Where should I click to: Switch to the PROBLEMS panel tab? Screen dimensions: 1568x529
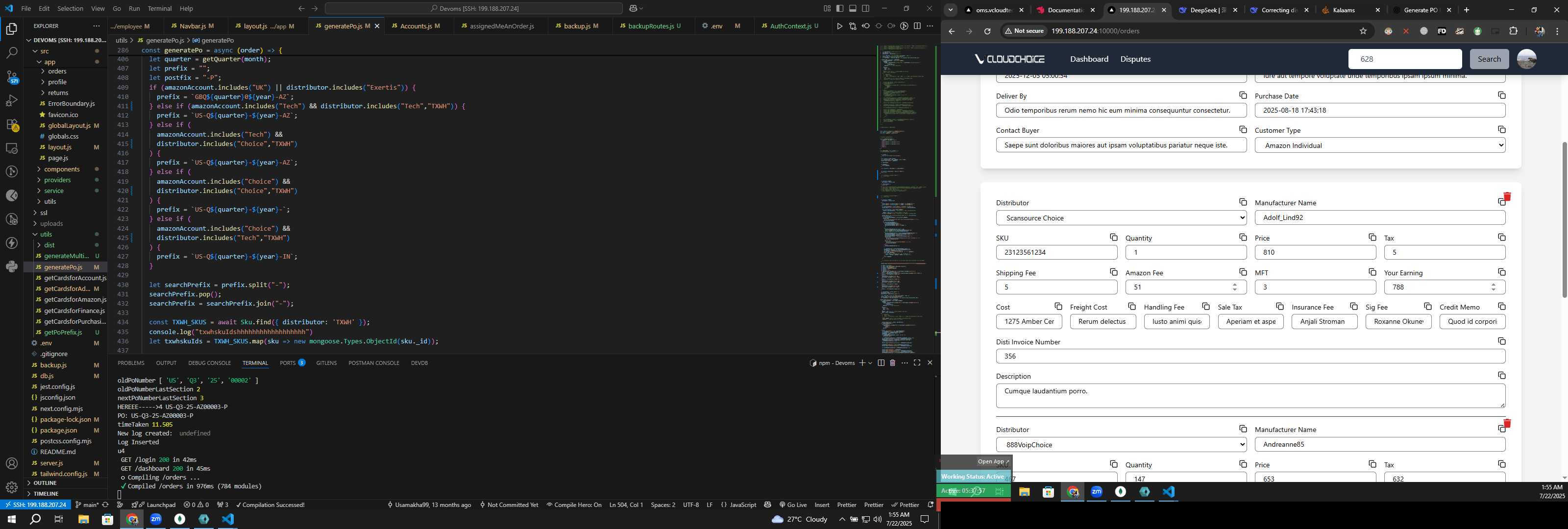(131, 363)
